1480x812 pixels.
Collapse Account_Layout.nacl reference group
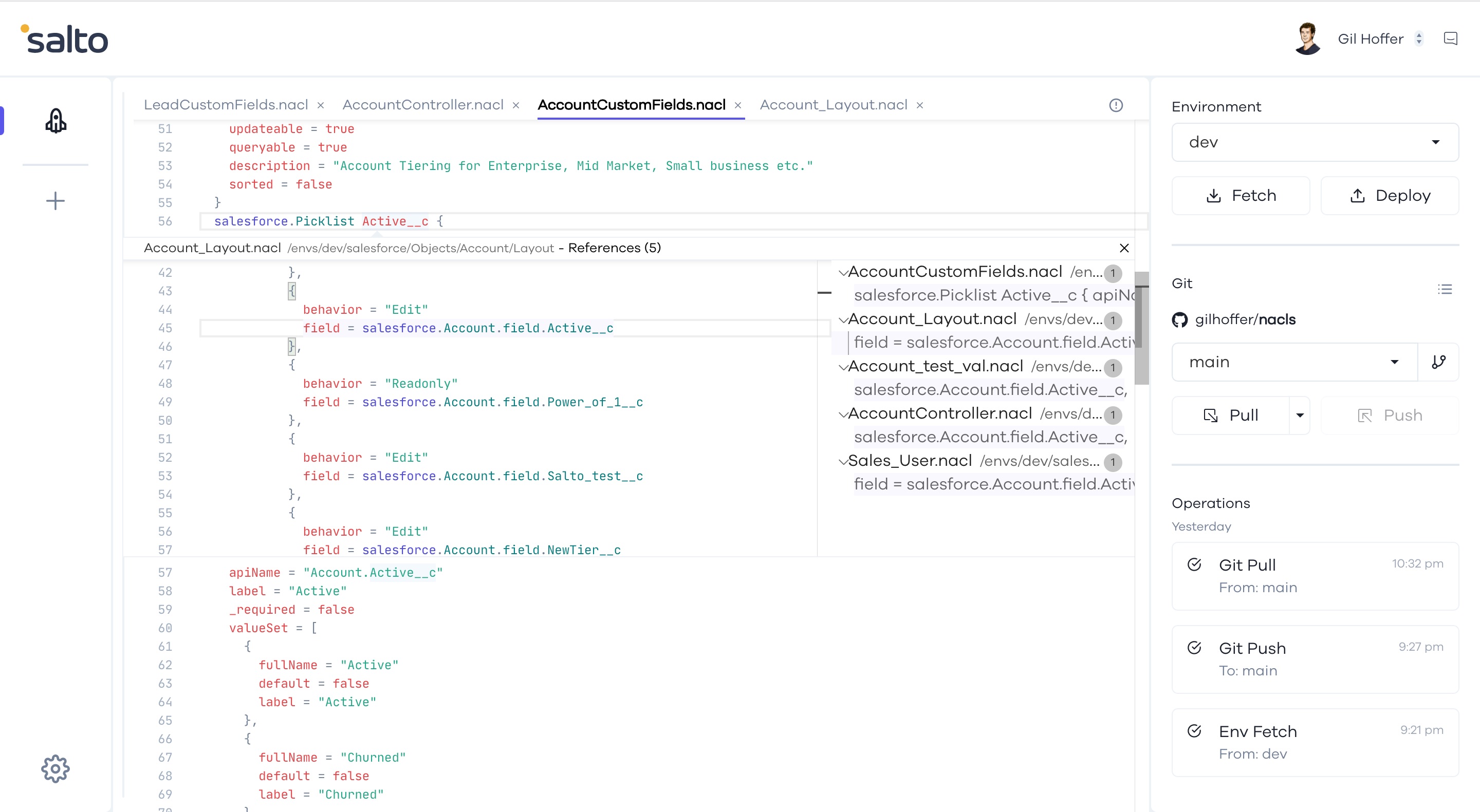point(843,319)
